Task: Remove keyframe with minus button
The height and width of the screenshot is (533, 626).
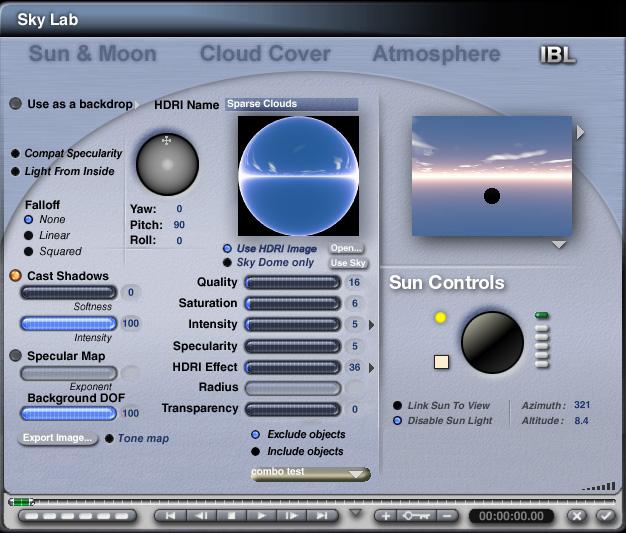Action: tap(448, 516)
